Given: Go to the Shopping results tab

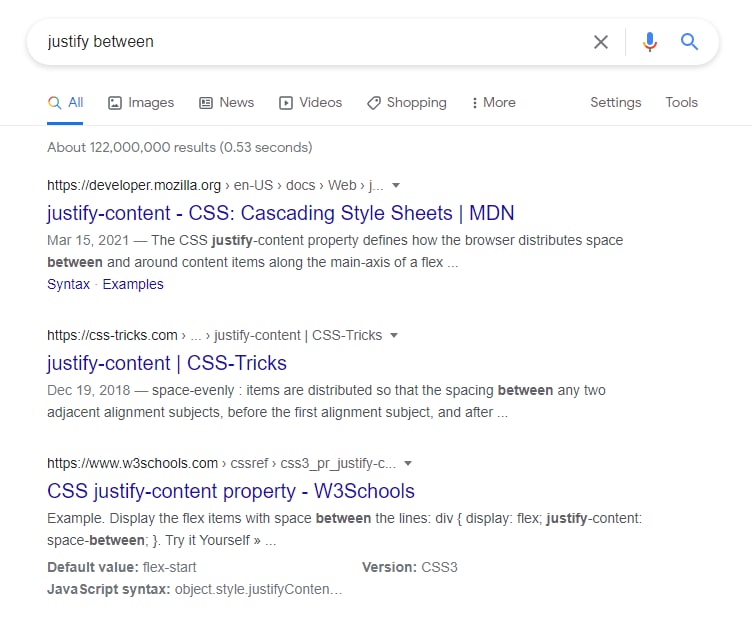Looking at the screenshot, I should (407, 102).
